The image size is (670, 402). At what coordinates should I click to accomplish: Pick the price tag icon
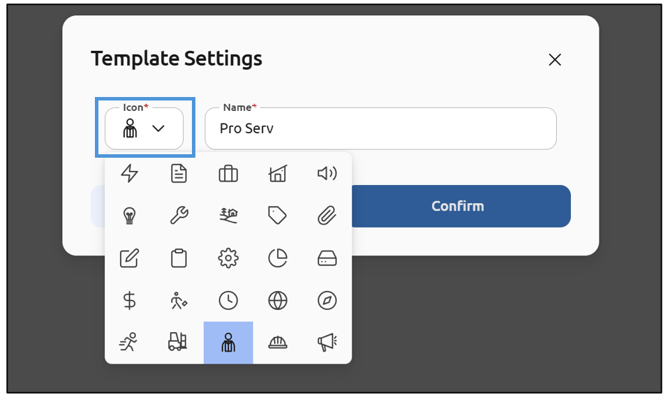pos(277,216)
